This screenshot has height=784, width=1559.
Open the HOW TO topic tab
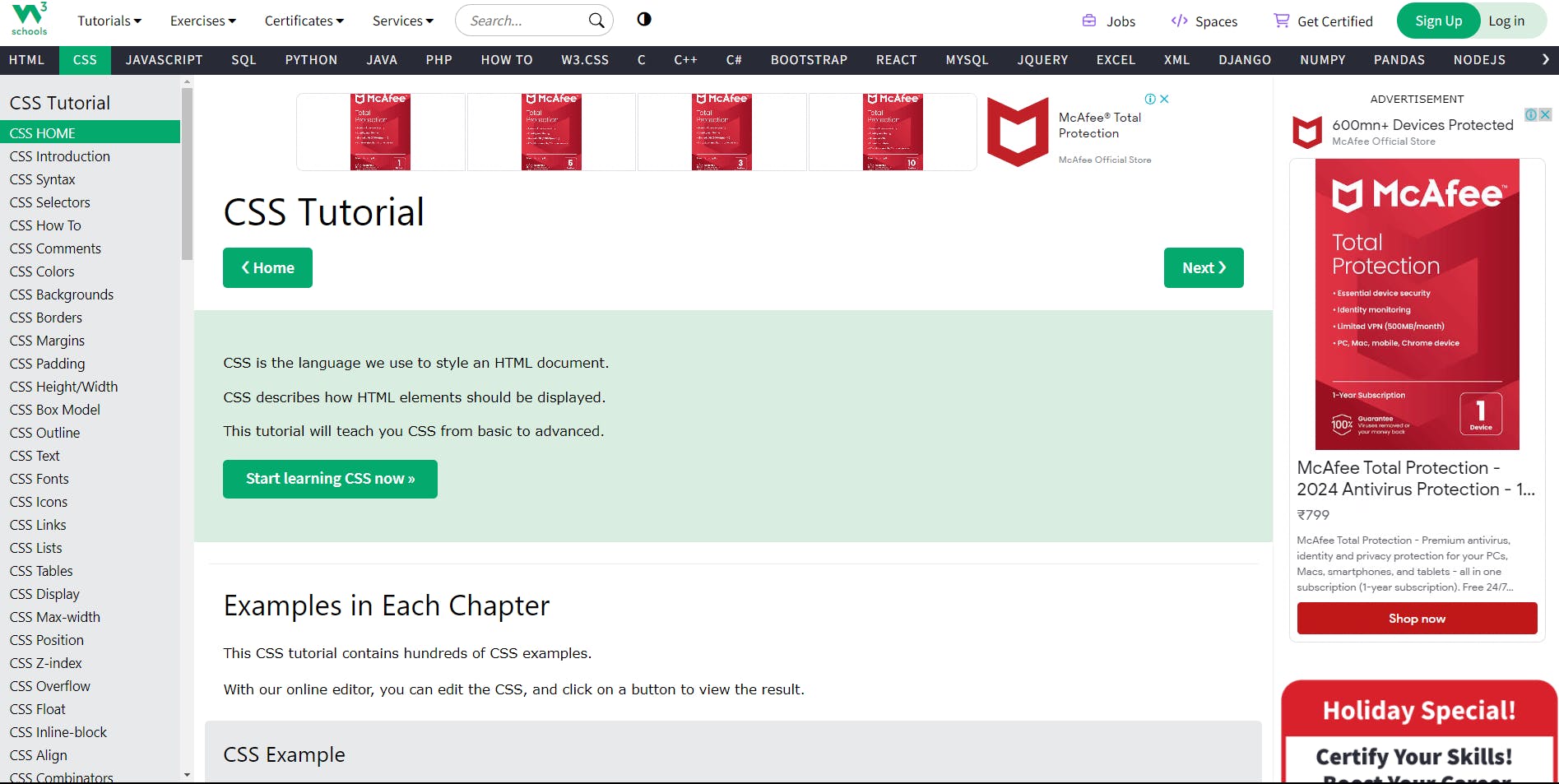(507, 60)
